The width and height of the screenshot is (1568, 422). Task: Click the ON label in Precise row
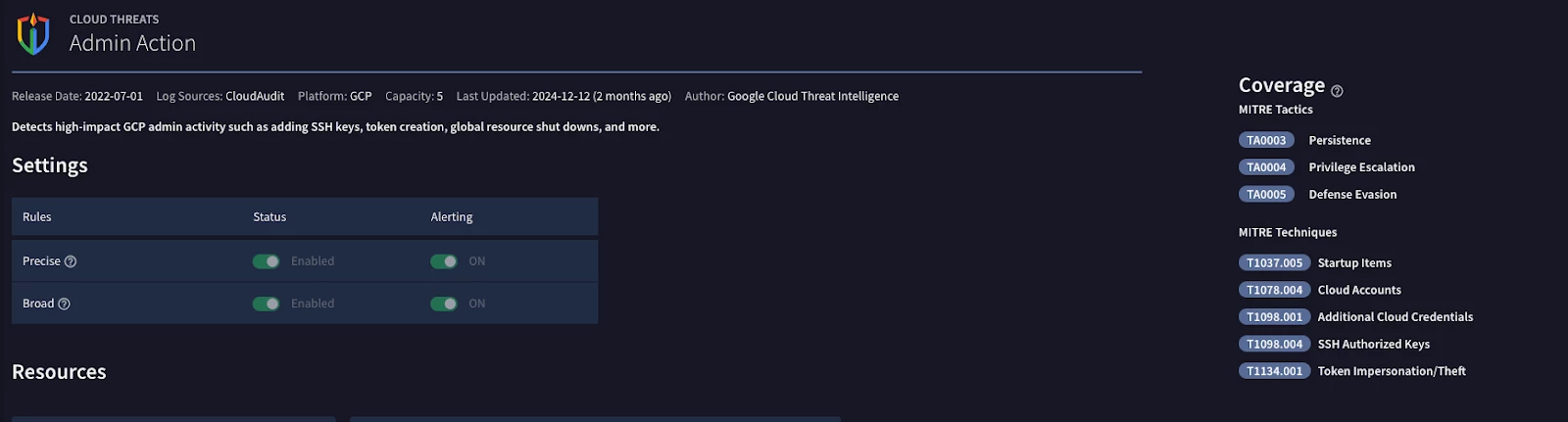(x=477, y=261)
